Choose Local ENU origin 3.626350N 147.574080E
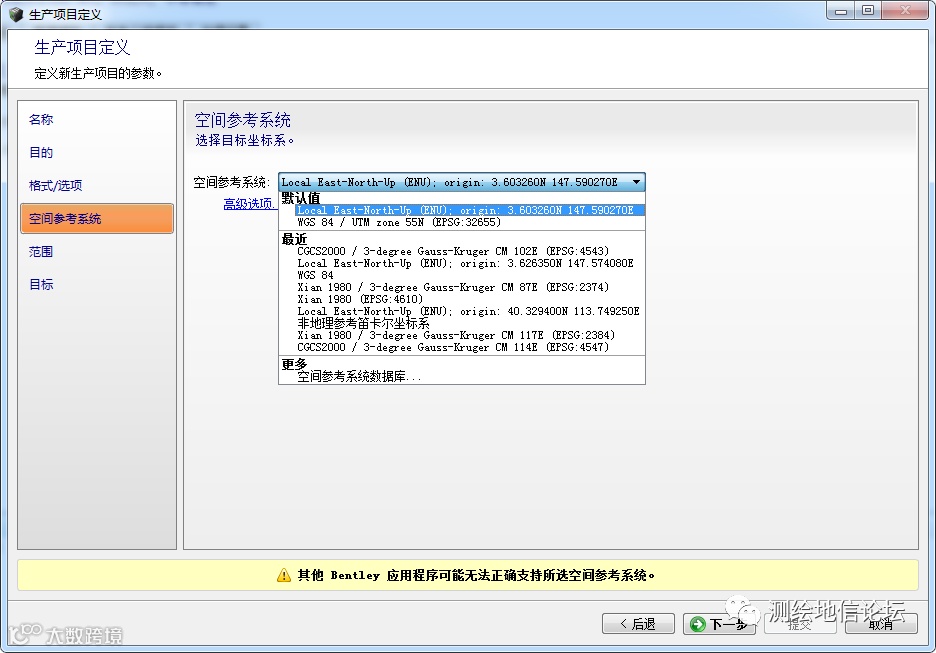Image resolution: width=936 pixels, height=653 pixels. [465, 263]
